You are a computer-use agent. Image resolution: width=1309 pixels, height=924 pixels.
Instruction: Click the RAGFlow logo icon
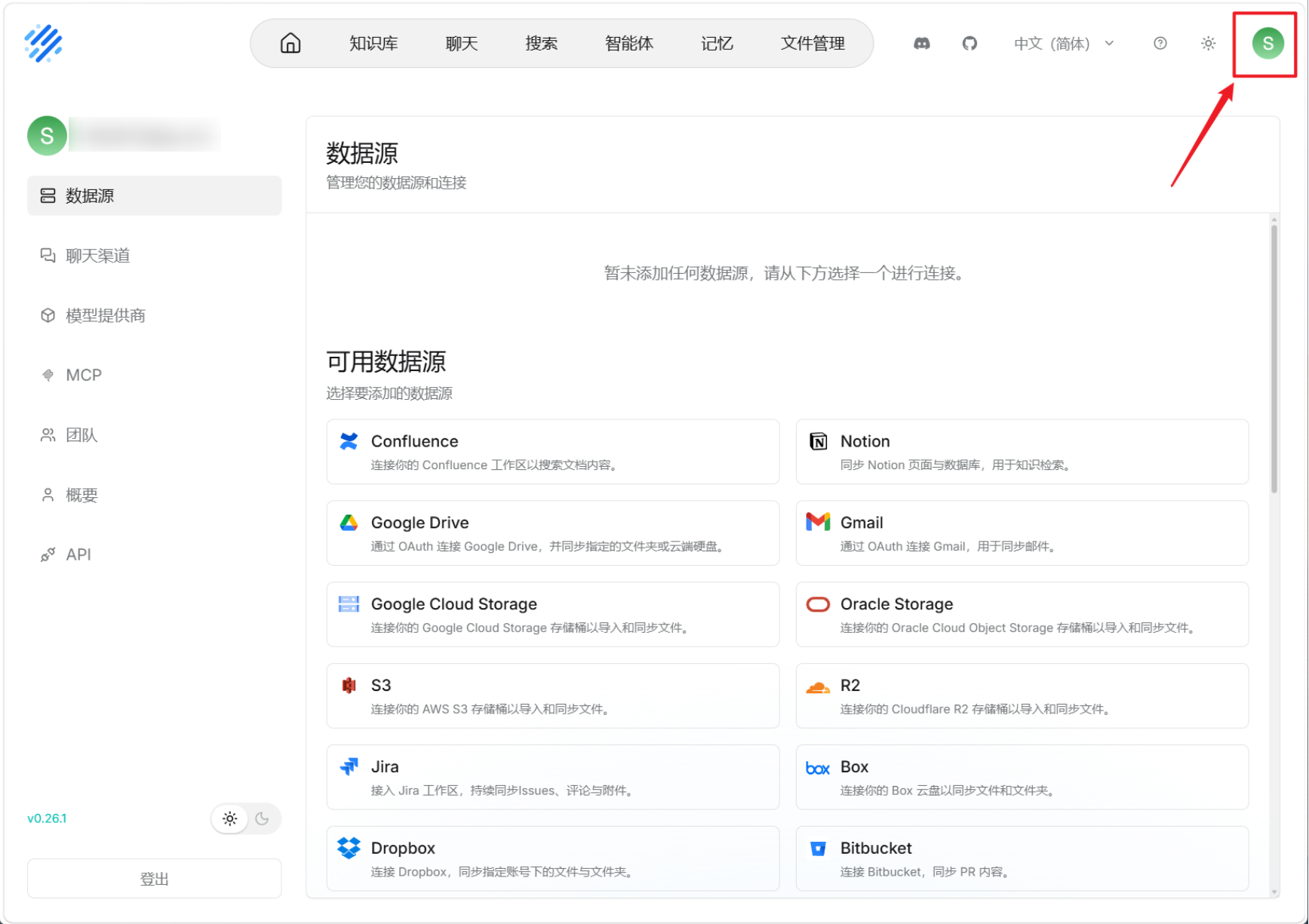pyautogui.click(x=43, y=43)
